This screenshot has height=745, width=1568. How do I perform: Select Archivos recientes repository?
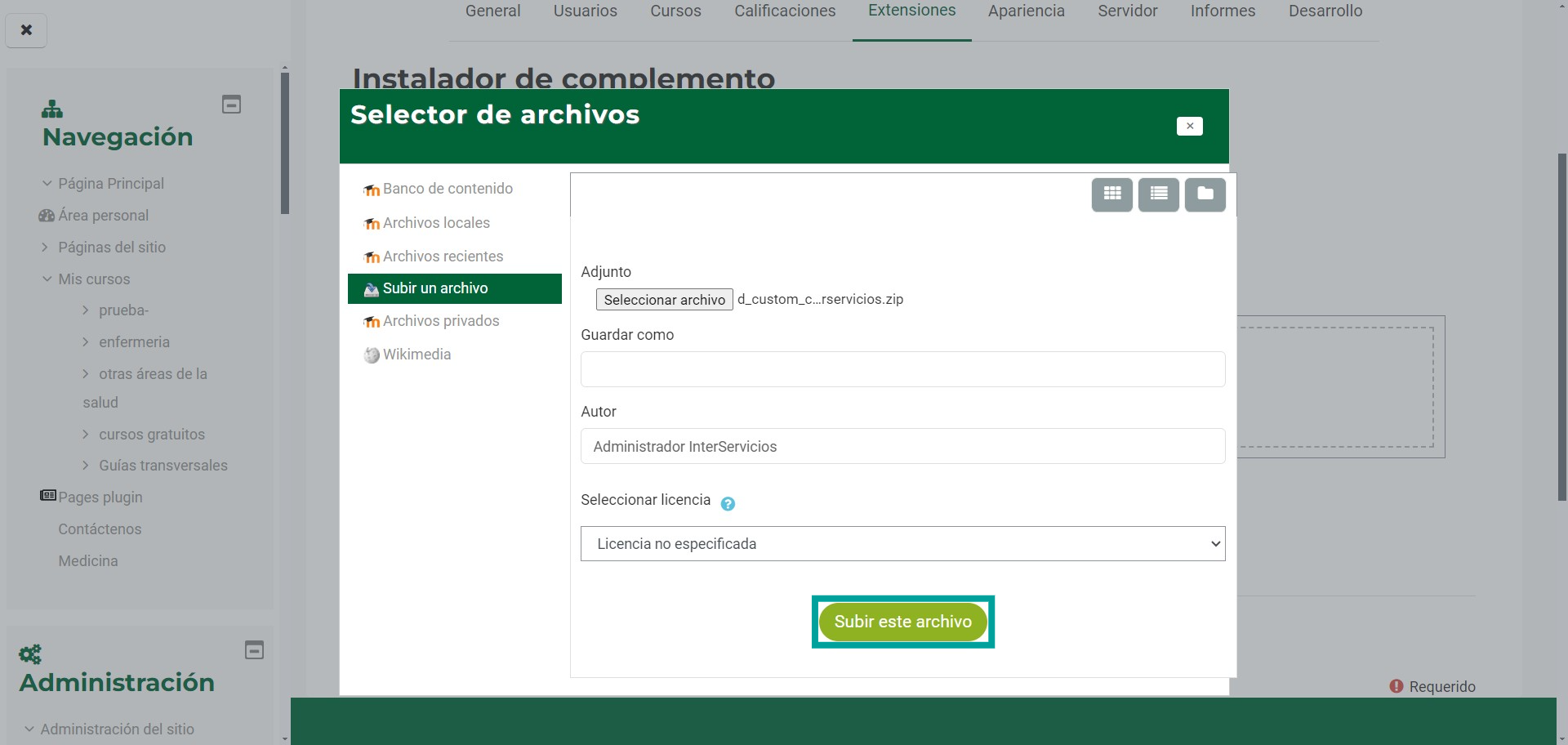coord(443,257)
